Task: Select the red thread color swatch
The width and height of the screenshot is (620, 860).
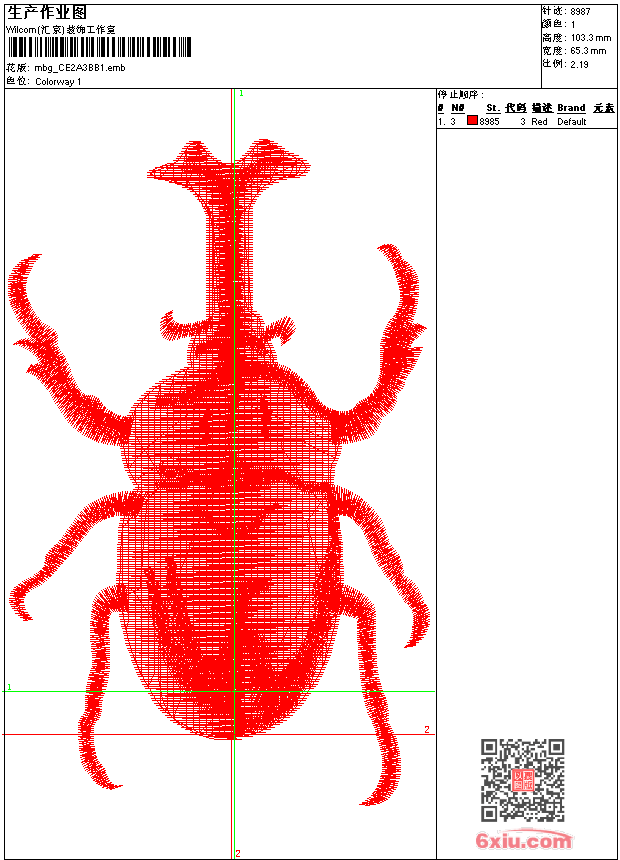Action: (472, 121)
